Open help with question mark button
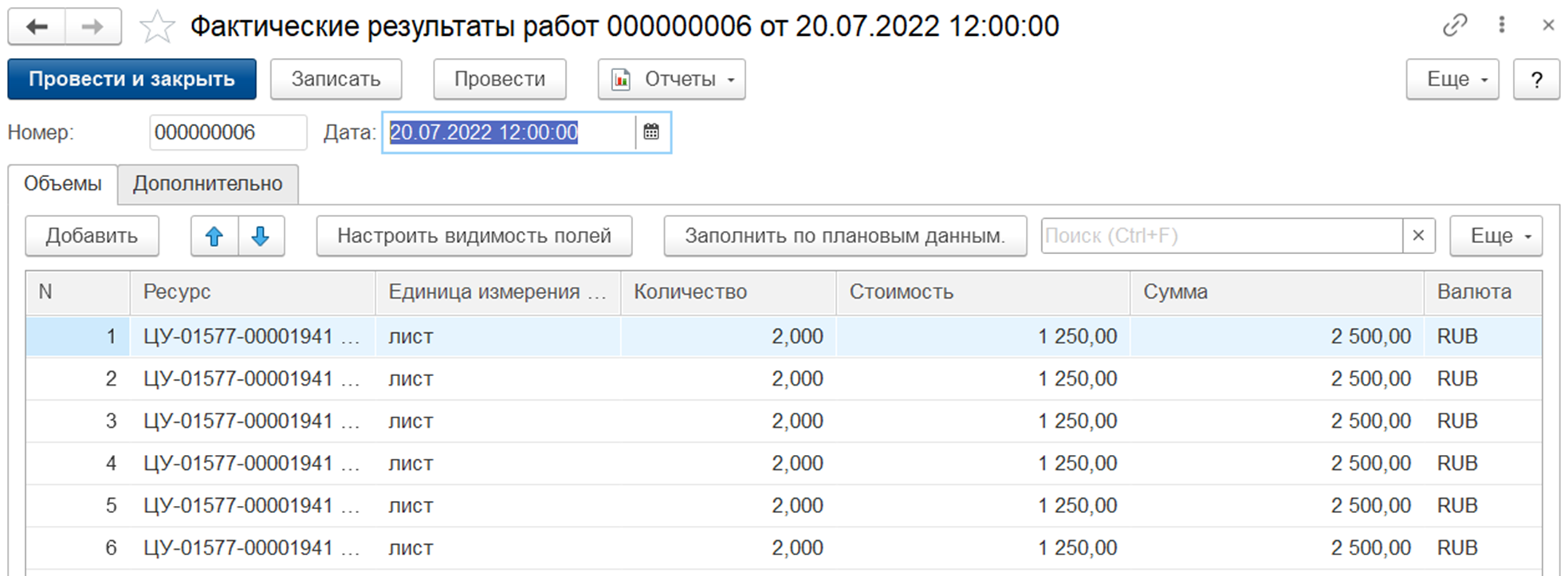The height and width of the screenshot is (576, 1568). pos(1536,80)
